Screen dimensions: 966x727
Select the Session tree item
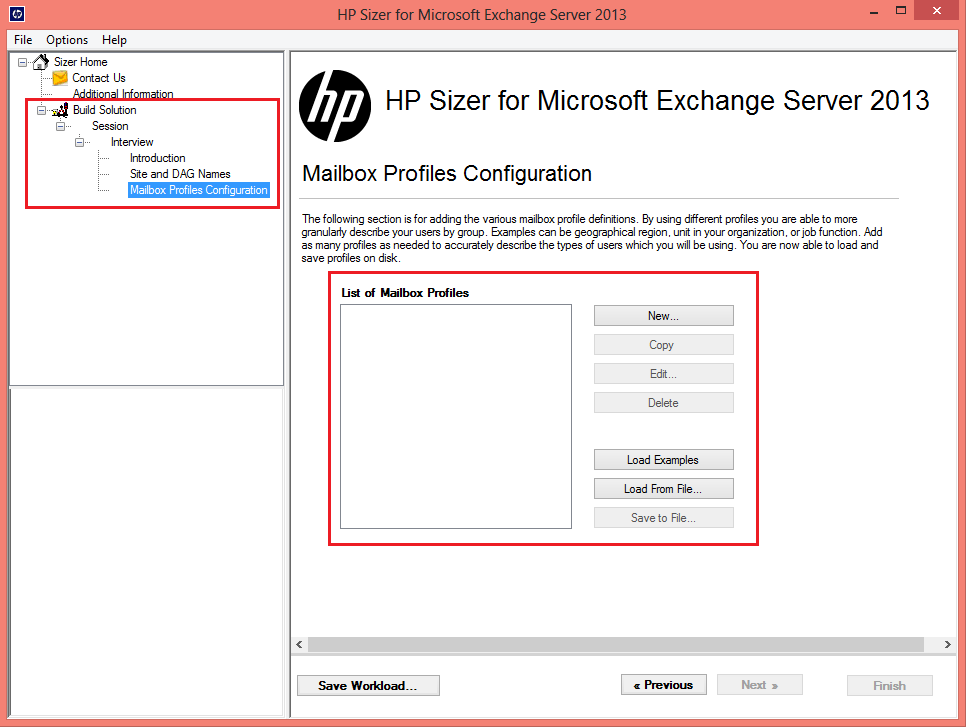click(x=110, y=126)
